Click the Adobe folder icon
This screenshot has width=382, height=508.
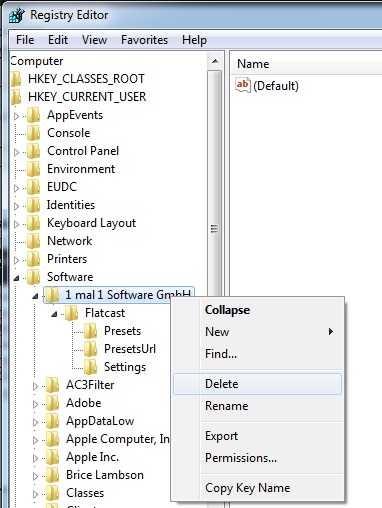52,403
